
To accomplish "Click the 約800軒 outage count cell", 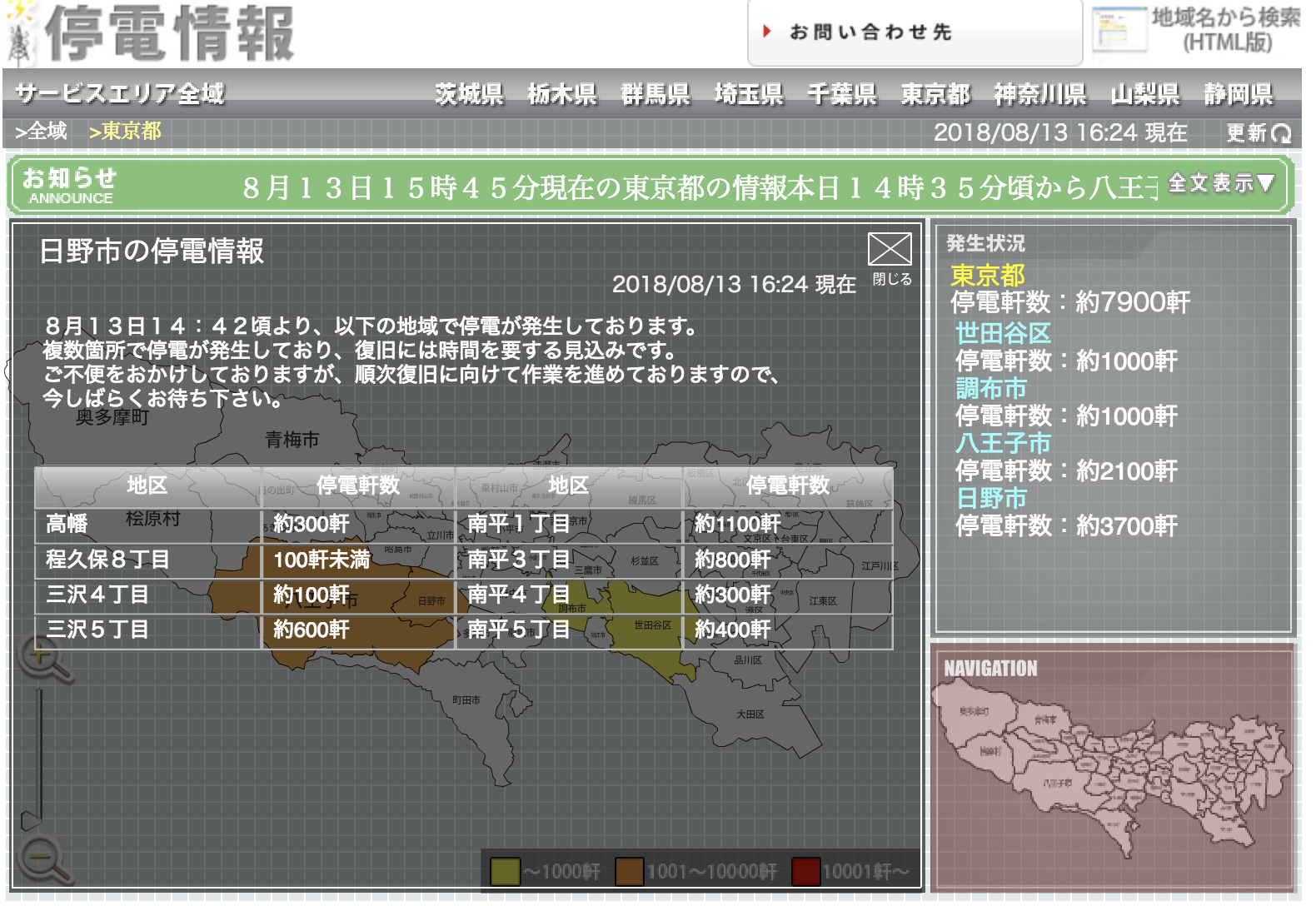I will point(788,560).
